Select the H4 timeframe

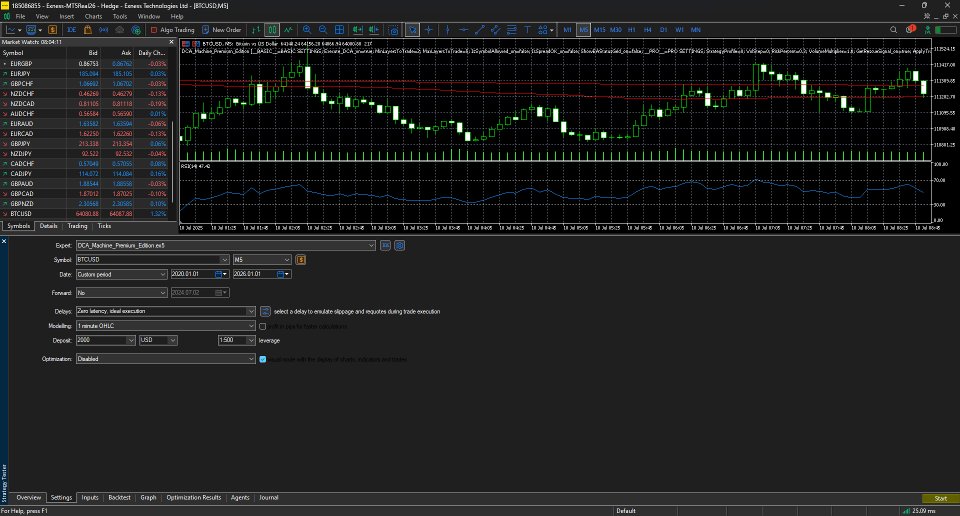click(x=648, y=29)
